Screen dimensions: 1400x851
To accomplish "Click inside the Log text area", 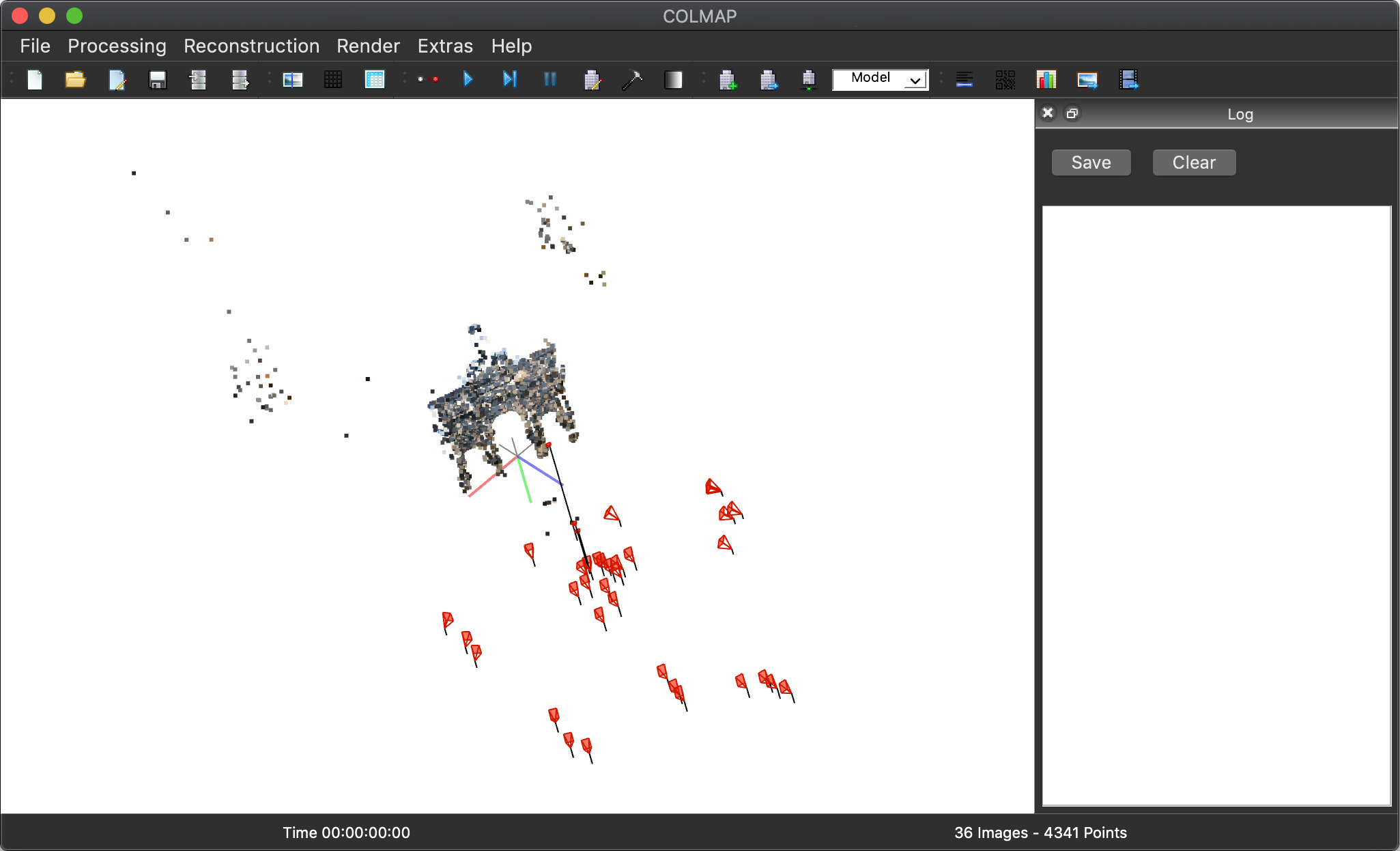I will pyautogui.click(x=1216, y=505).
